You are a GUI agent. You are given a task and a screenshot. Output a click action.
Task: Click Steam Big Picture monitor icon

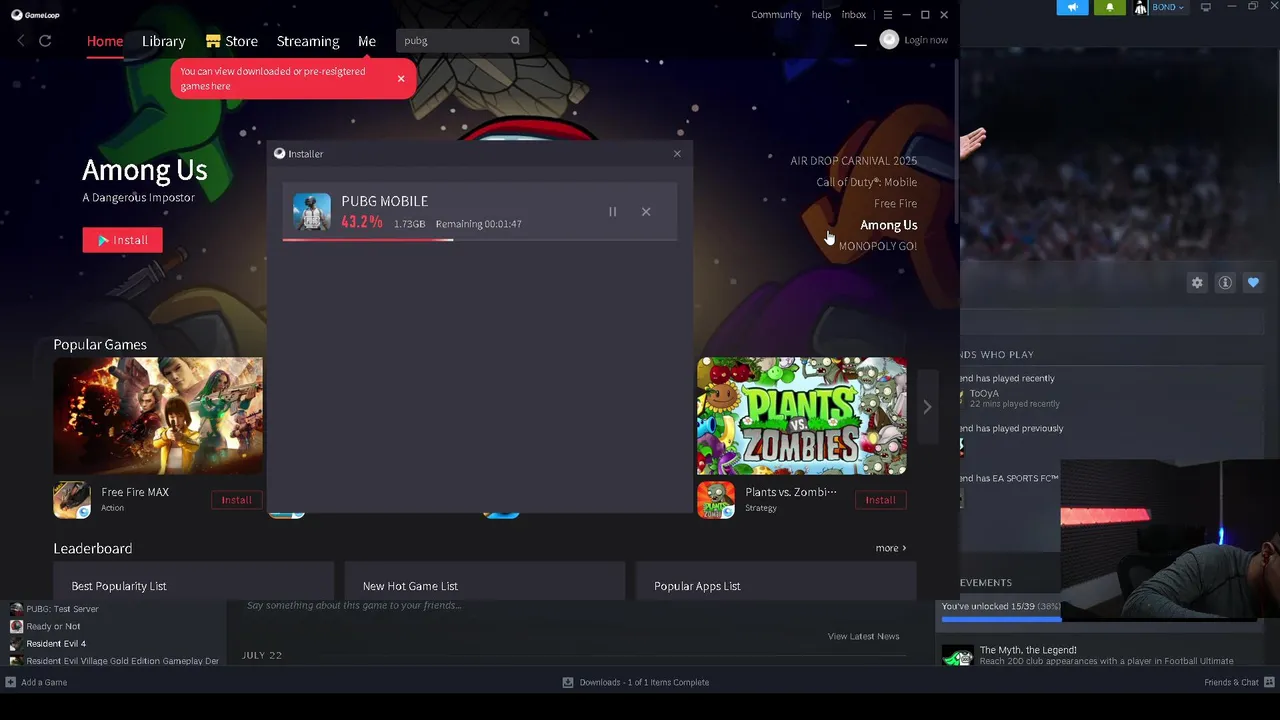click(1206, 7)
